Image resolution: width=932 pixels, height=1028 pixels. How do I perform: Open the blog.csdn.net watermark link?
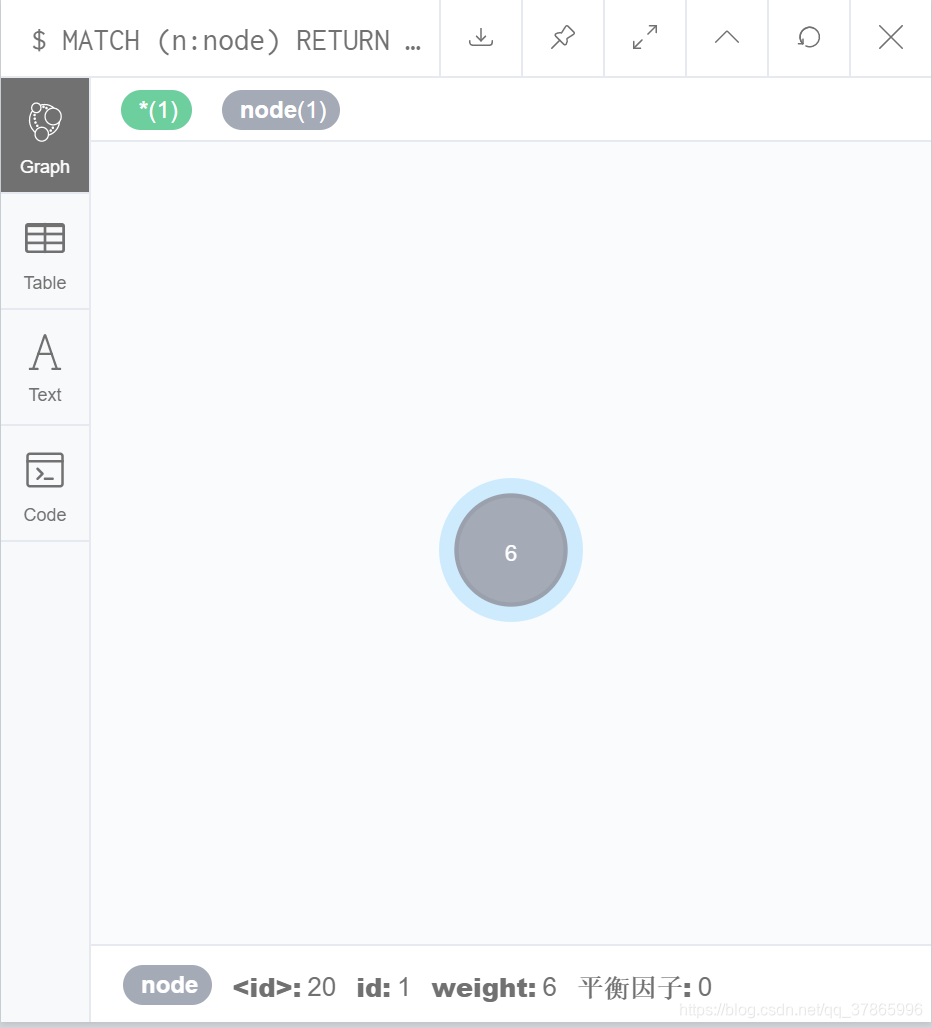[800, 1010]
